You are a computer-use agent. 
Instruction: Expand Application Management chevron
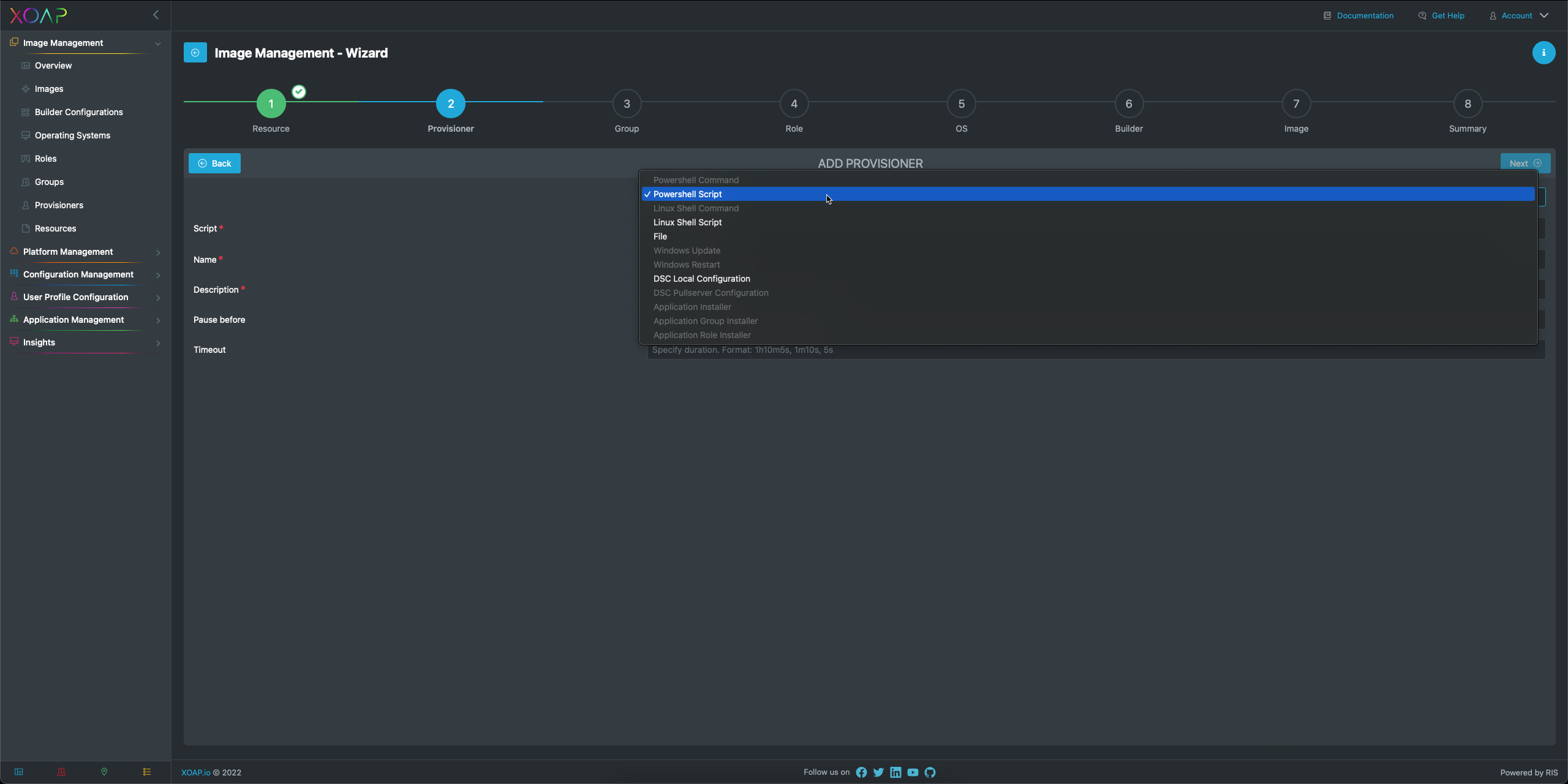pos(158,320)
